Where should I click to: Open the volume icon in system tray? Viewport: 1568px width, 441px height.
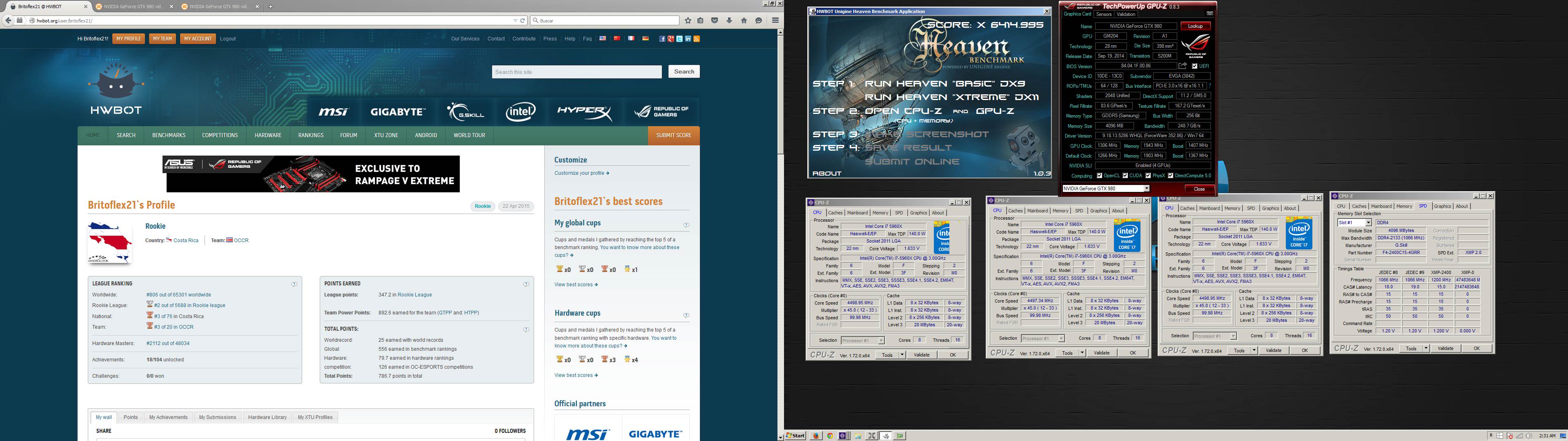1530,436
